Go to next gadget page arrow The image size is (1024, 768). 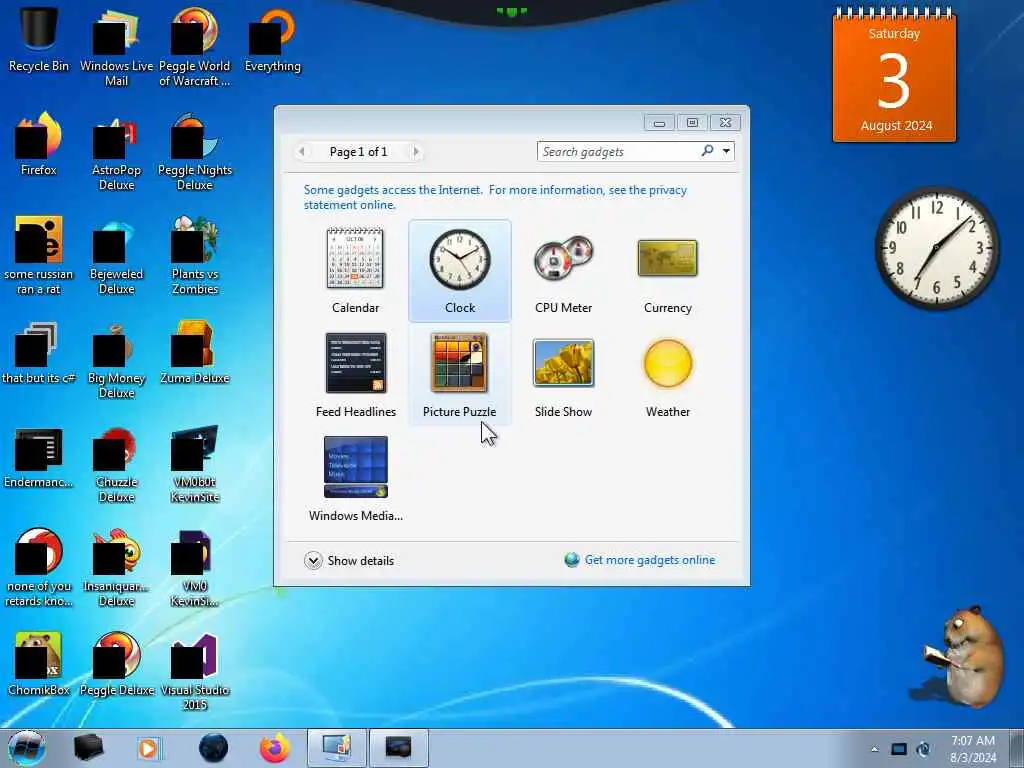tap(416, 152)
